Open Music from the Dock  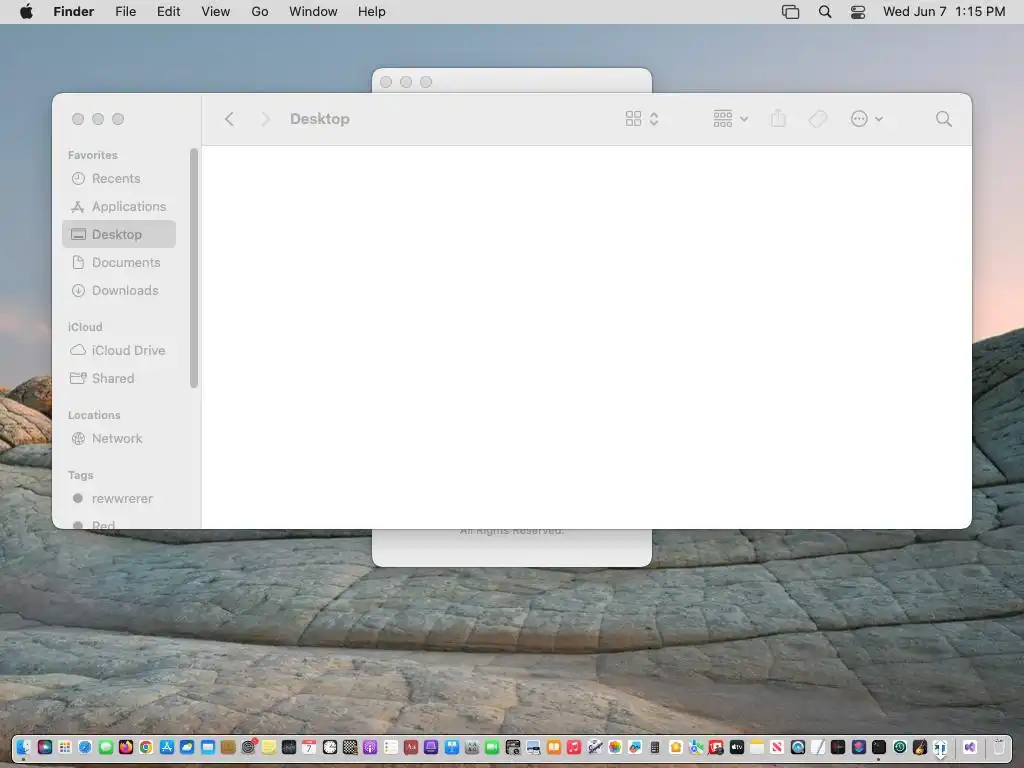(x=574, y=747)
